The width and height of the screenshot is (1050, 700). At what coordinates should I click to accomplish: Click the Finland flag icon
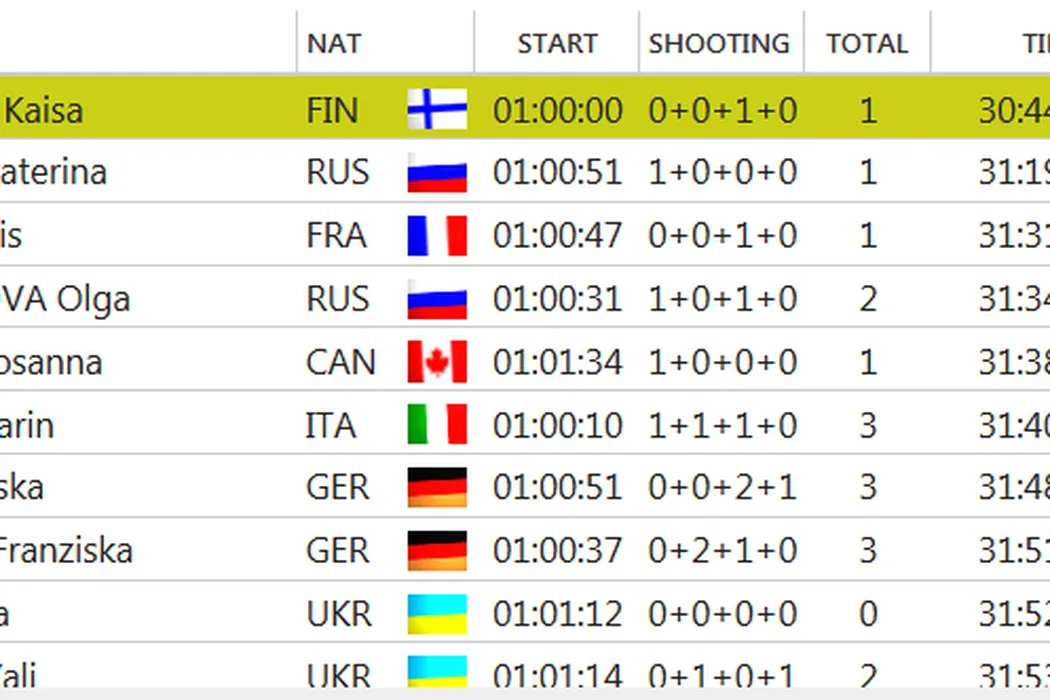[437, 109]
